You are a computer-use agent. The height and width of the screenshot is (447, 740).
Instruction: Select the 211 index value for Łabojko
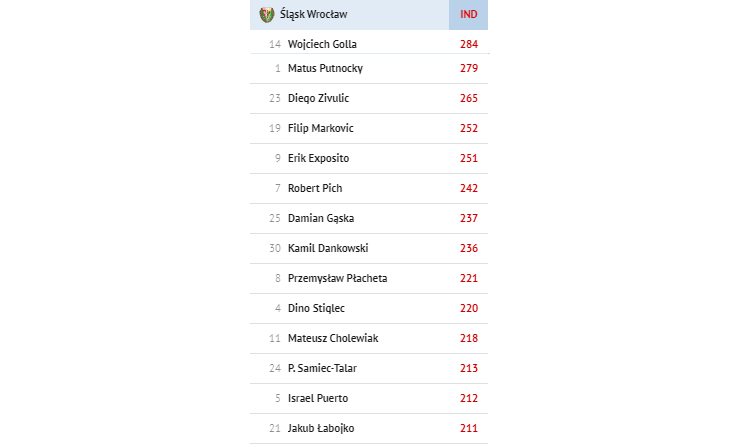point(469,428)
